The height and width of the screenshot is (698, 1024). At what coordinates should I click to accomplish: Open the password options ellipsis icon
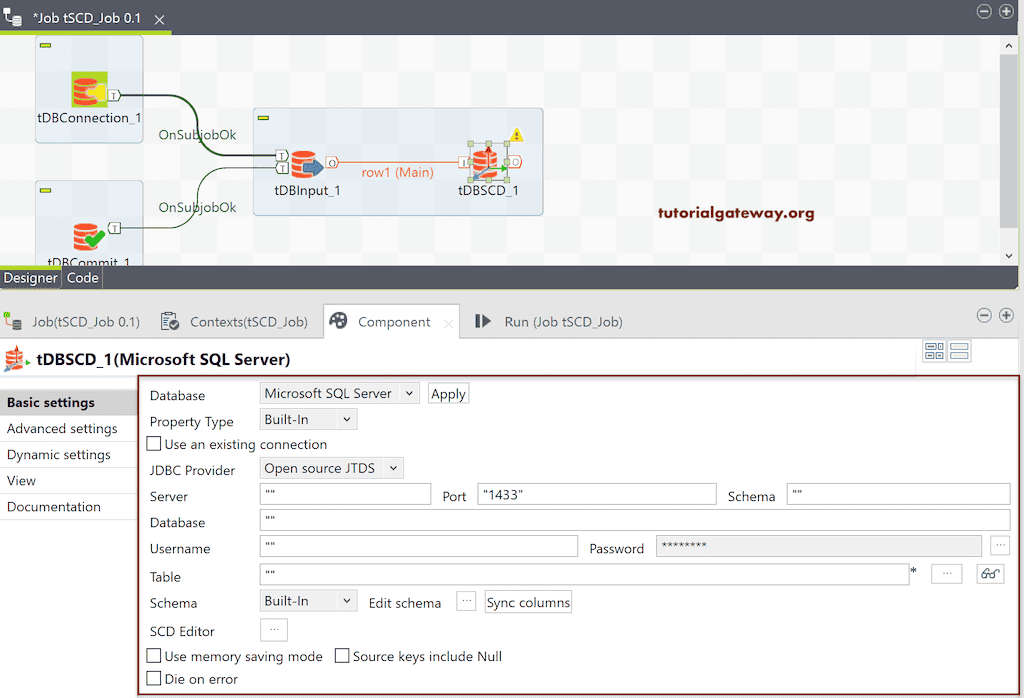click(1001, 545)
